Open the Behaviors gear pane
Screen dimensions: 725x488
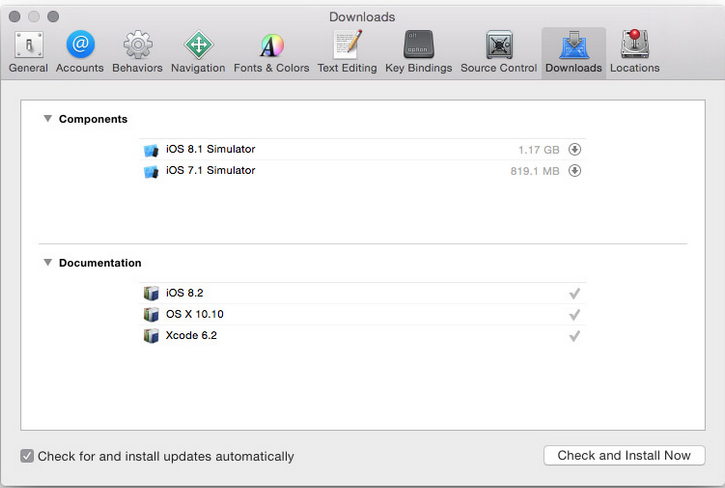137,52
